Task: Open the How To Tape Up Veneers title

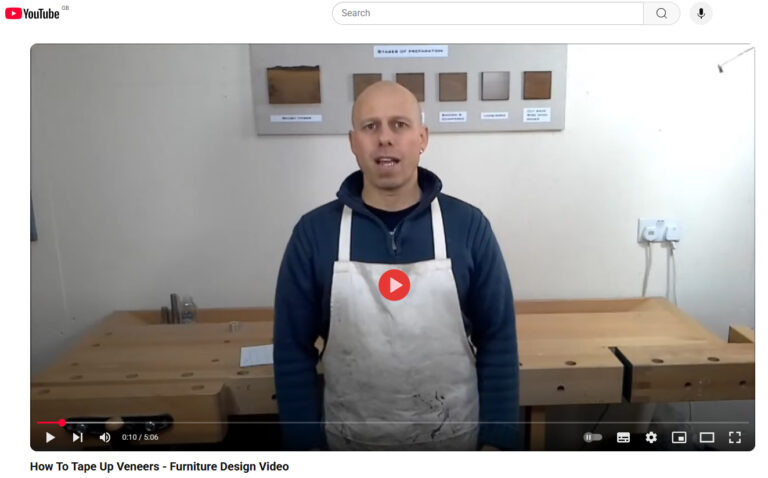Action: click(x=159, y=467)
